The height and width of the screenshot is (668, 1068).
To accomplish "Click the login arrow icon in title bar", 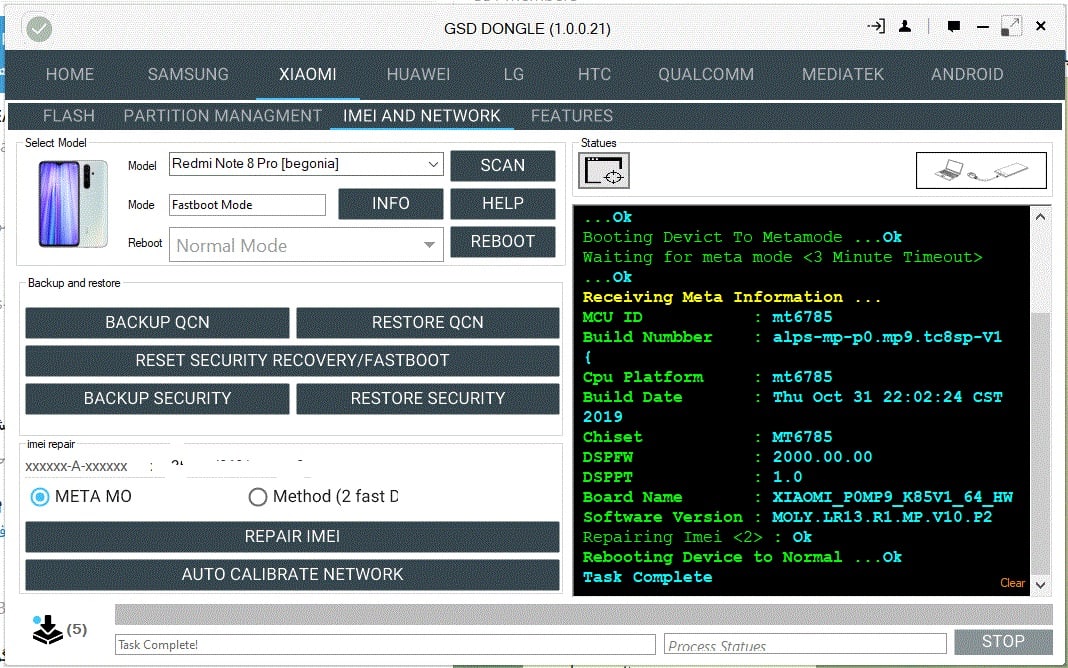I will pyautogui.click(x=876, y=27).
